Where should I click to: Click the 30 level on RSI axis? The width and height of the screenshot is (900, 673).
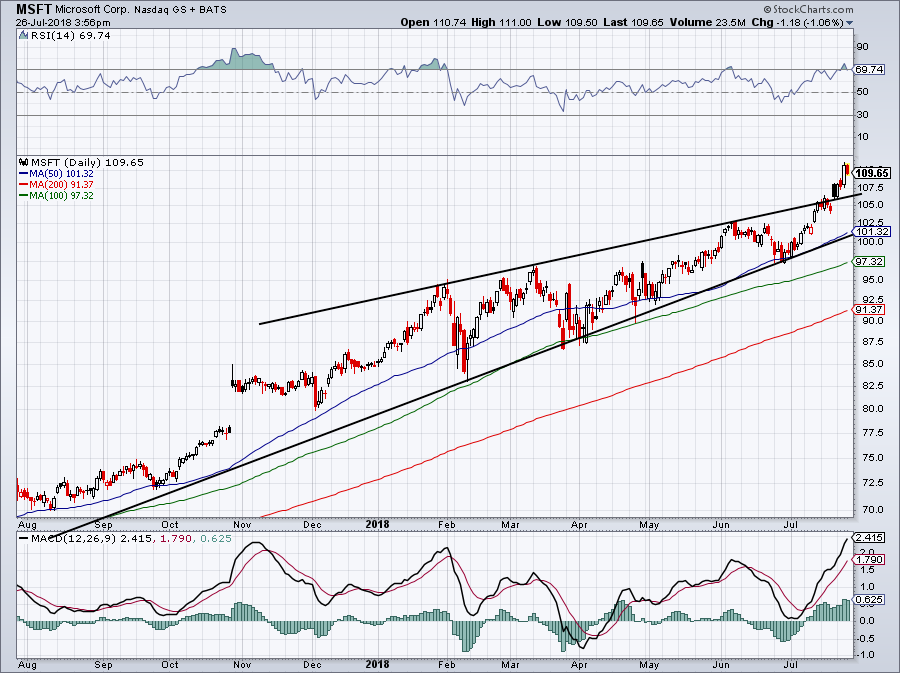862,115
